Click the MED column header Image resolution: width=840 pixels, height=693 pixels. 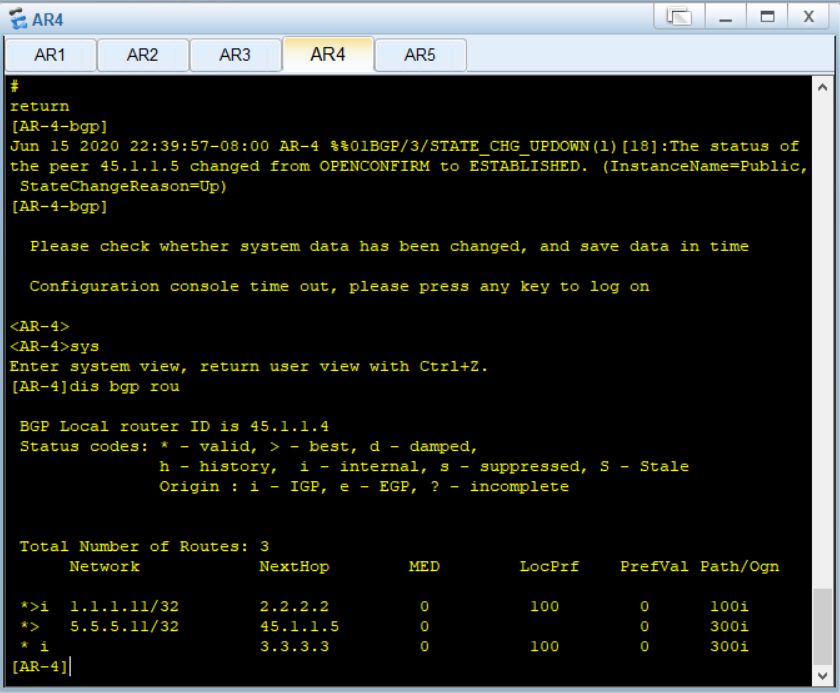click(424, 567)
